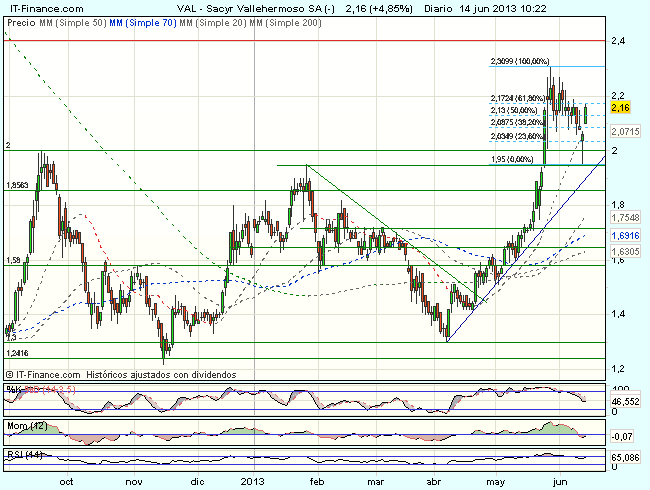
Task: Click the IT-Finance.com copyright icon
Action: point(9,371)
